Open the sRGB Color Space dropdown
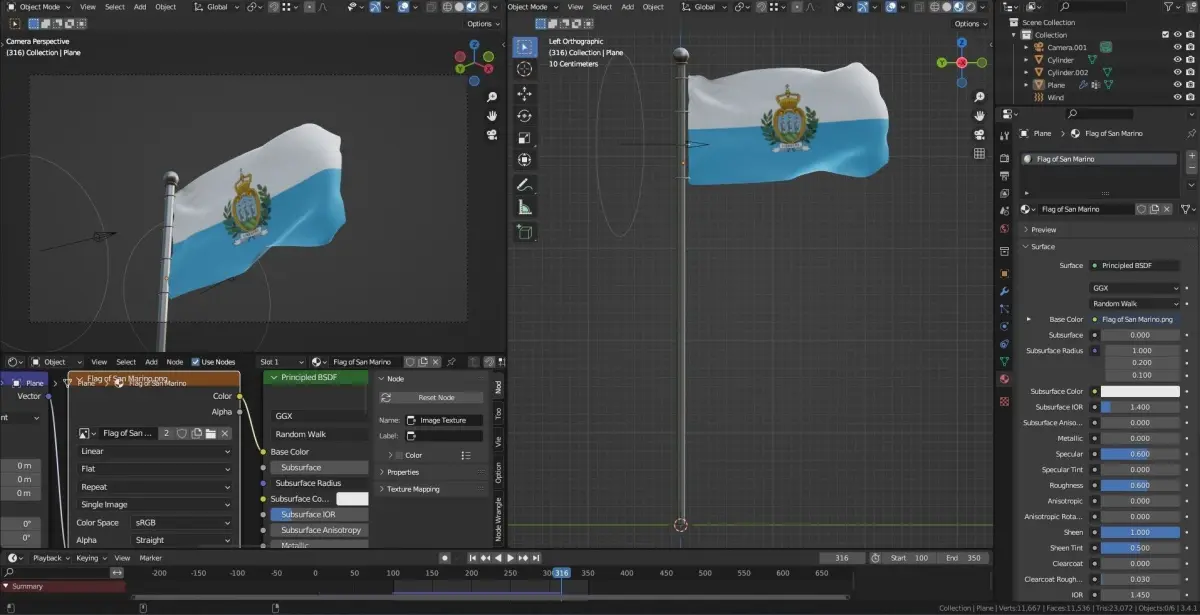The height and width of the screenshot is (615, 1200). pos(183,522)
